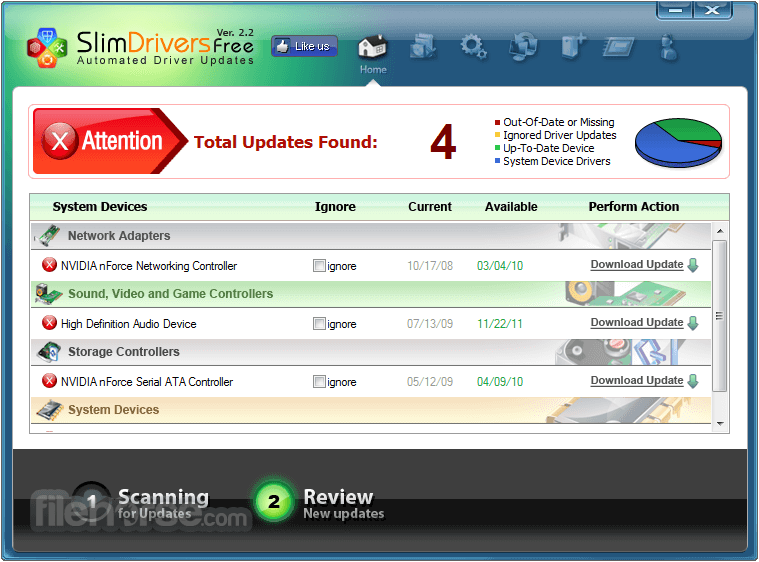The height and width of the screenshot is (562, 759).
Task: Select the Storage Controllers category row
Action: click(371, 352)
